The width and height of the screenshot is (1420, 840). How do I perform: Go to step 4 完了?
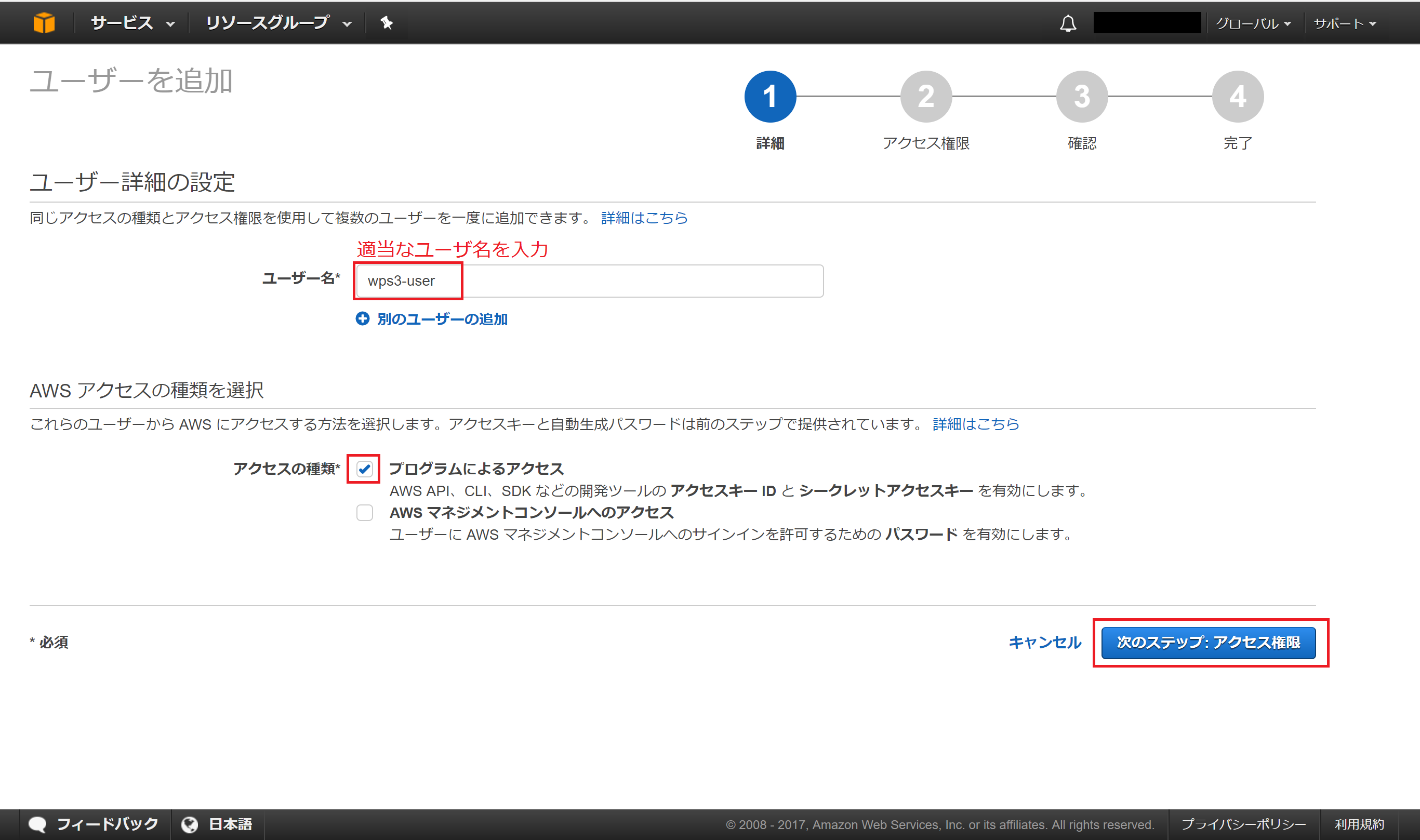click(x=1238, y=97)
